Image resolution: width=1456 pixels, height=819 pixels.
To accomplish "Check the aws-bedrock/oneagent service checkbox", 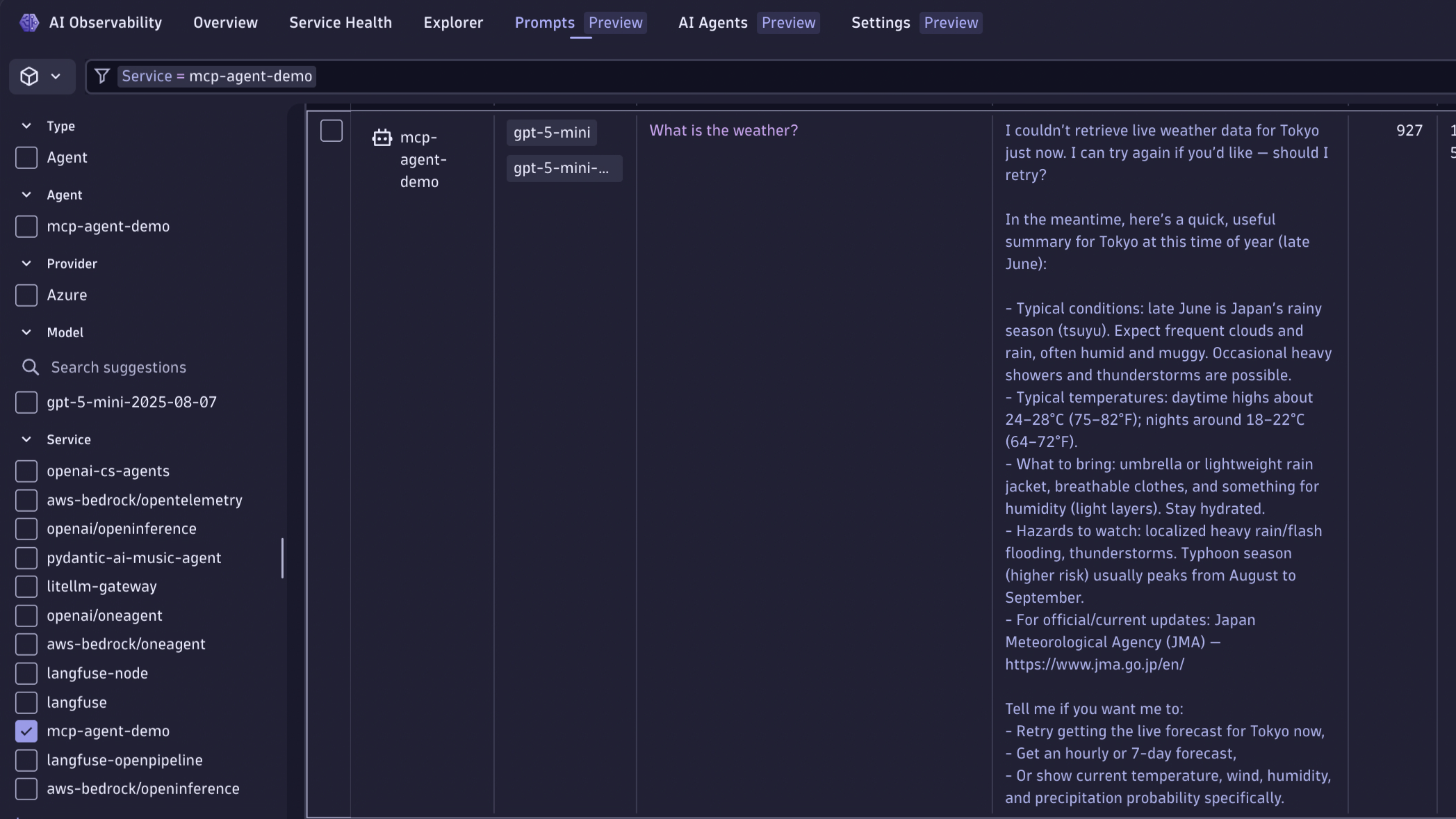I will coord(26,644).
